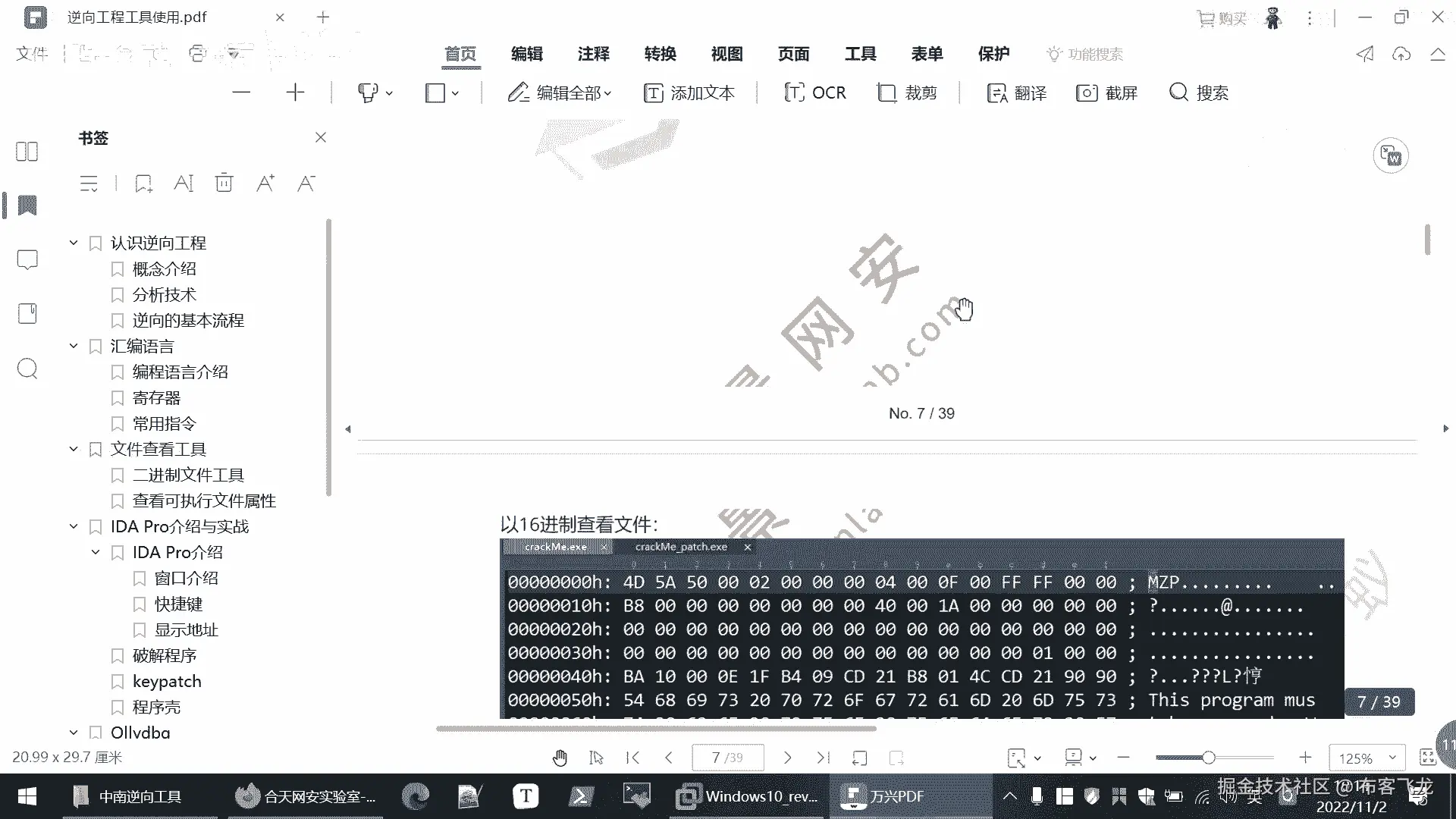Open the search (搜索) tool
This screenshot has height=819, width=1456.
1198,93
